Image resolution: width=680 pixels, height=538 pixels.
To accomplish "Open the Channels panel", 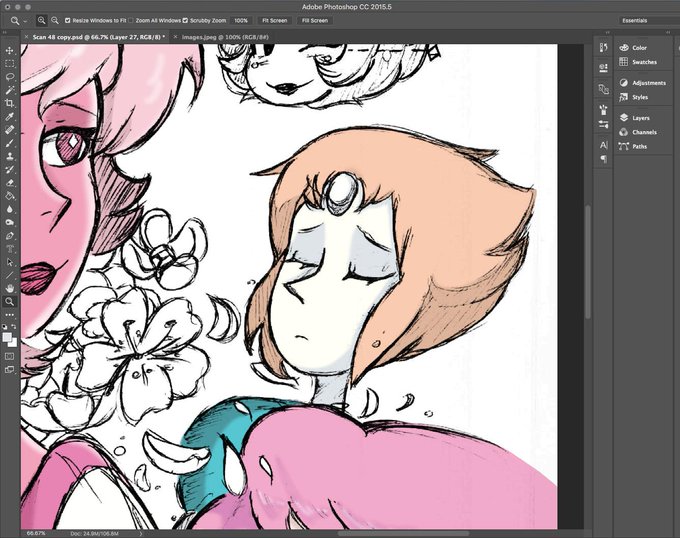I will point(646,132).
